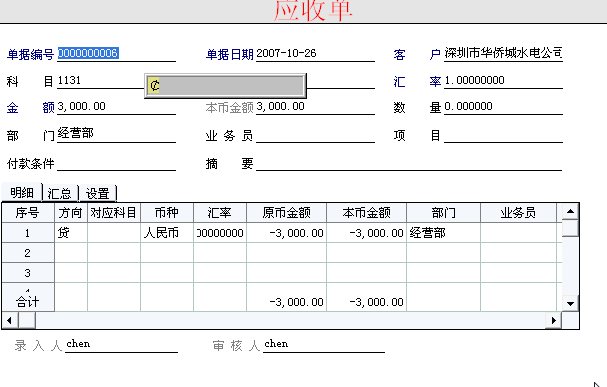Select row number 3 in the table
The image size is (607, 387).
click(27, 273)
